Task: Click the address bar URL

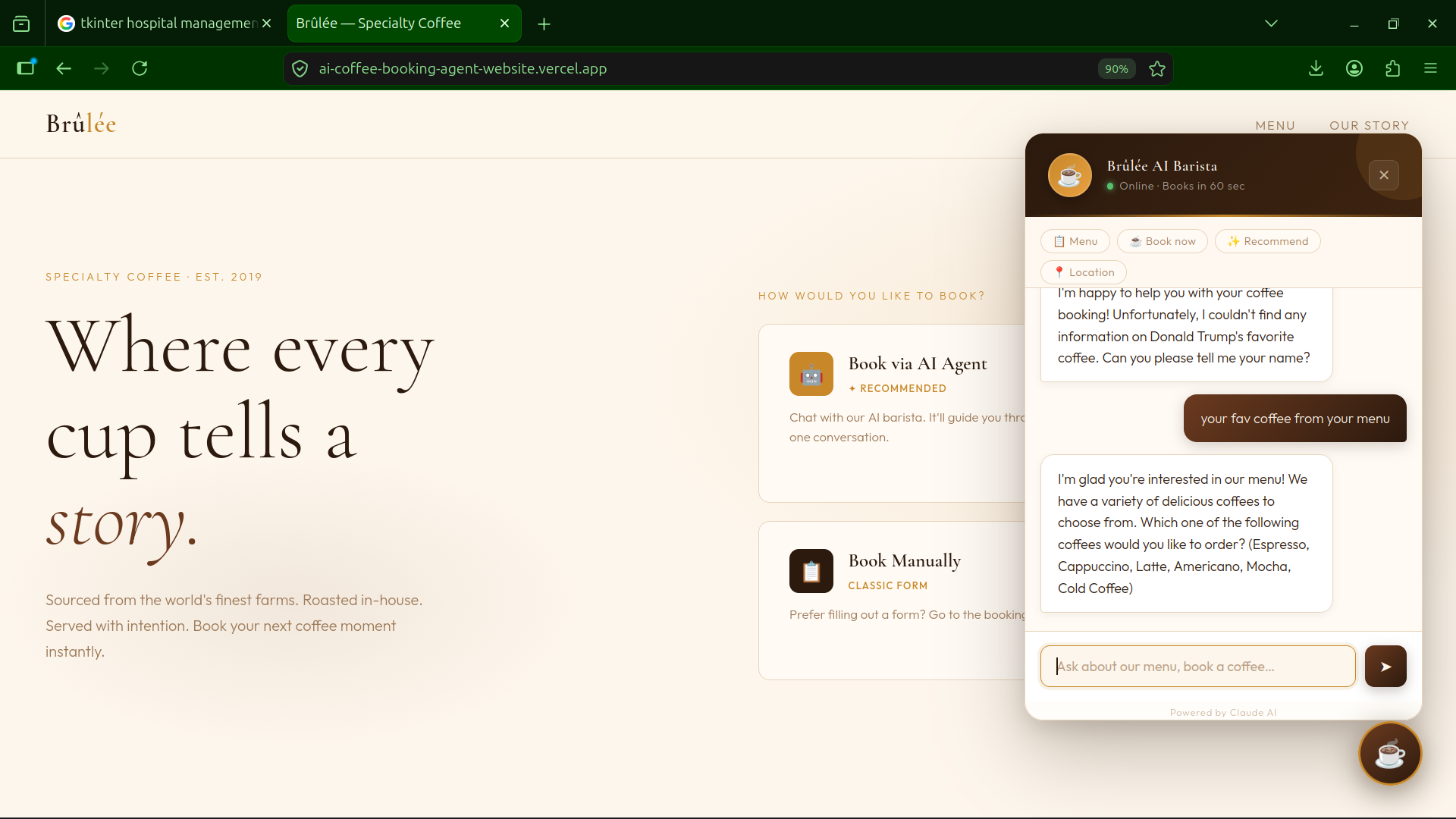Action: (x=463, y=69)
